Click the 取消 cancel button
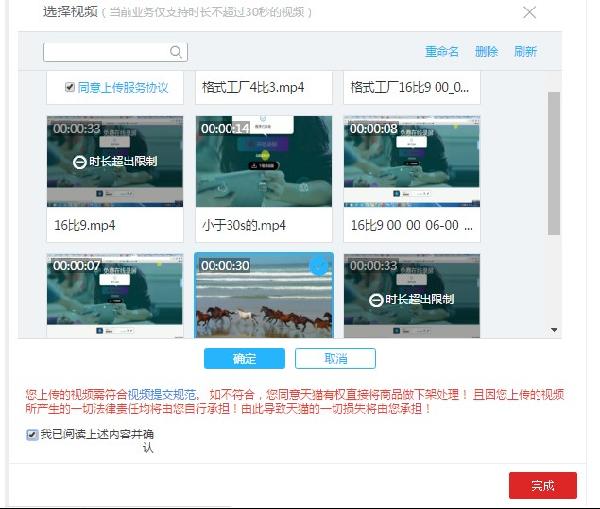 (335, 359)
